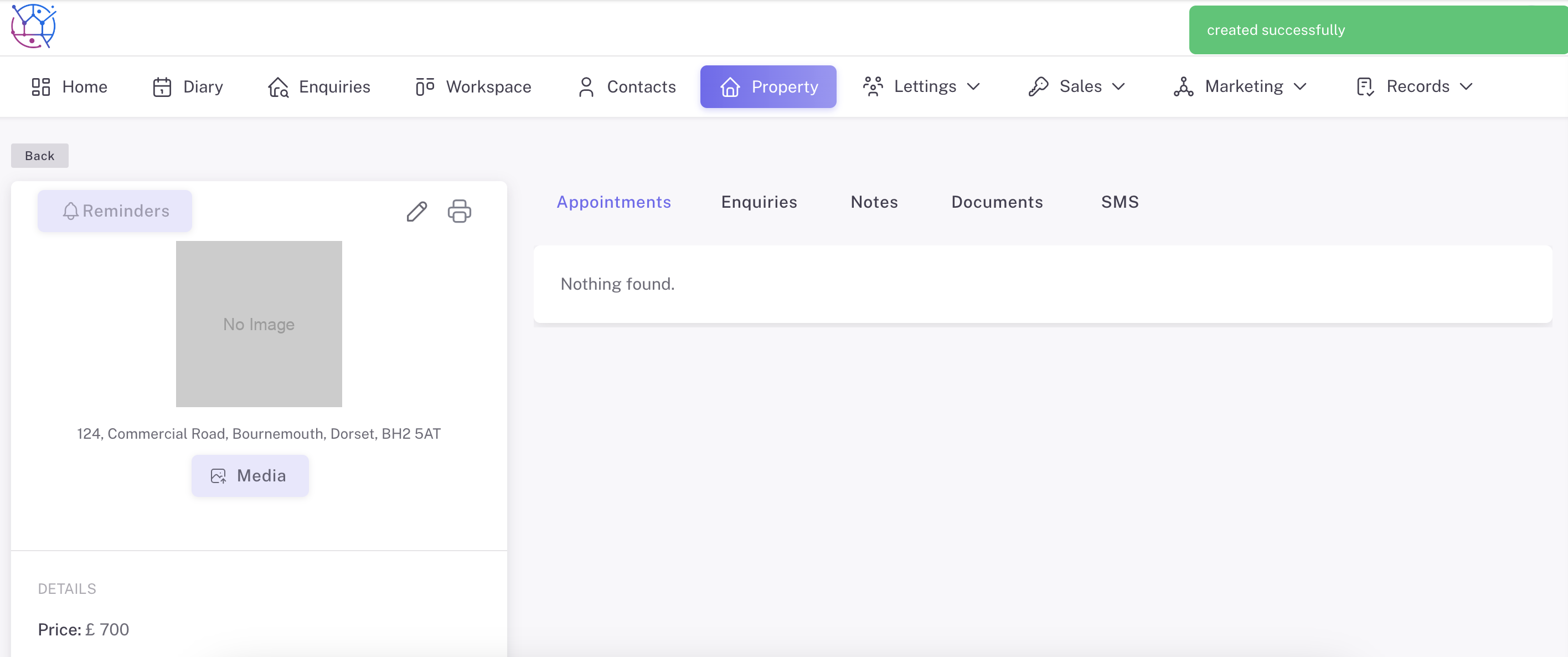The height and width of the screenshot is (657, 1568).
Task: Open the SMS tab
Action: [1120, 202]
